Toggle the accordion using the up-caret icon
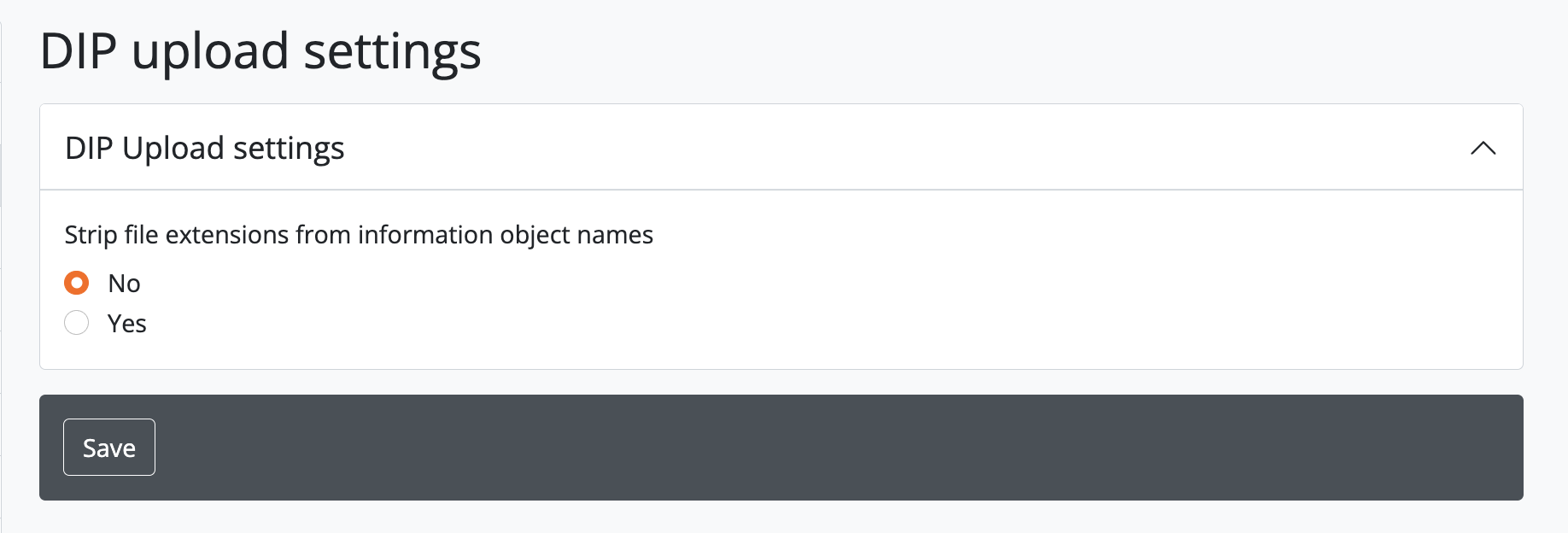 (1483, 148)
